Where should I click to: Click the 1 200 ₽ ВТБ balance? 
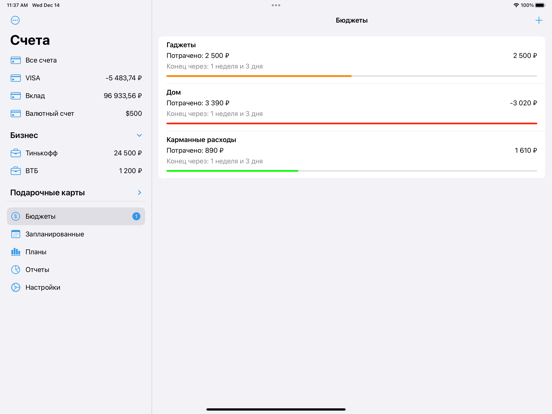(x=131, y=171)
